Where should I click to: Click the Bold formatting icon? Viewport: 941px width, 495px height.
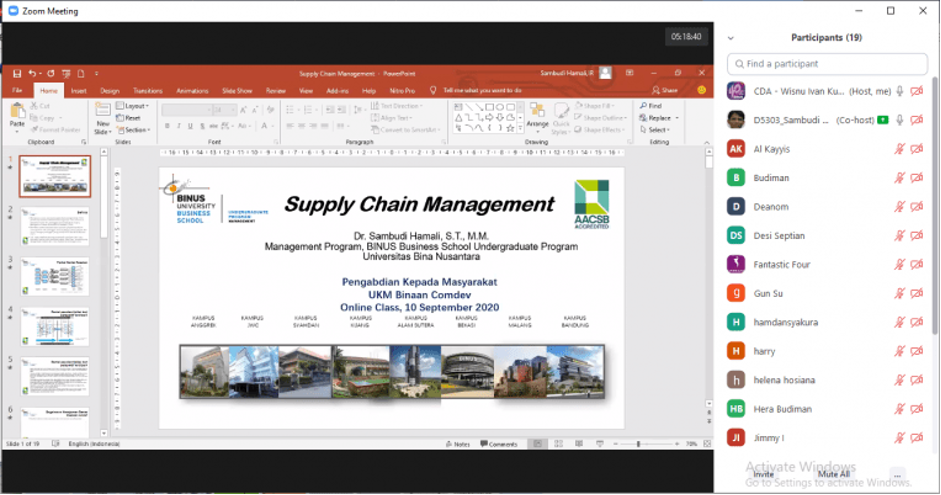click(167, 126)
